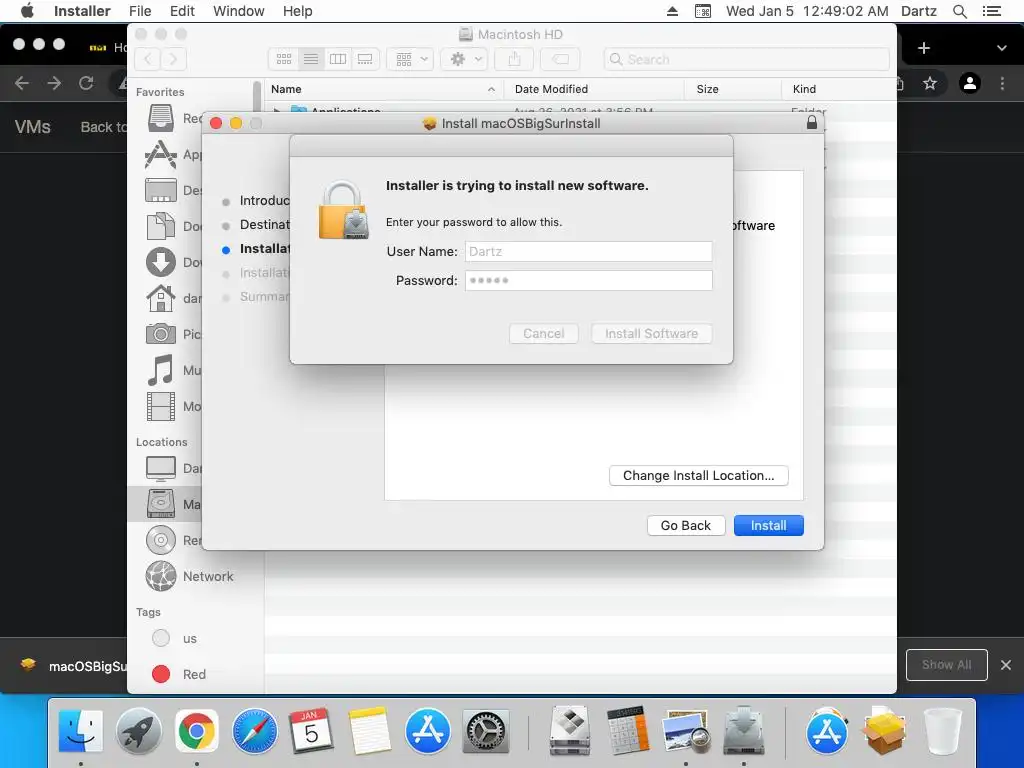Click Show All in Chrome downloads bar
Image resolution: width=1024 pixels, height=768 pixels.
click(946, 665)
